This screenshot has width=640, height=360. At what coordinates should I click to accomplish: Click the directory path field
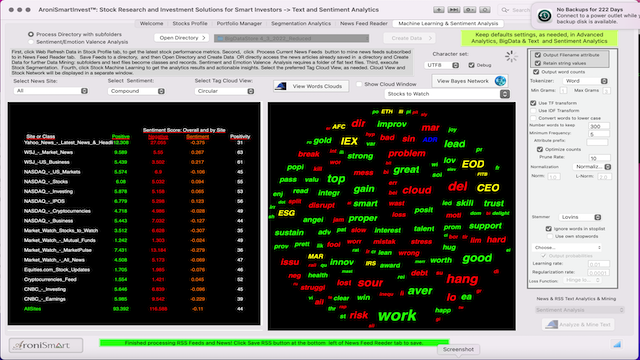(x=291, y=38)
